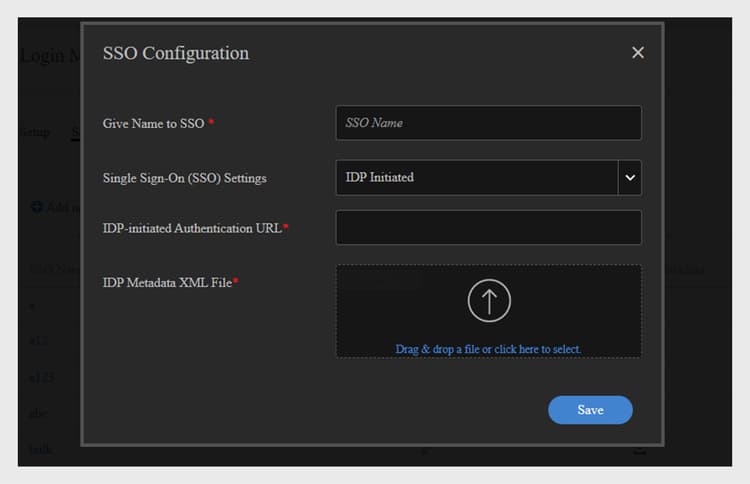Click the Give Name to SSO label

point(153,123)
